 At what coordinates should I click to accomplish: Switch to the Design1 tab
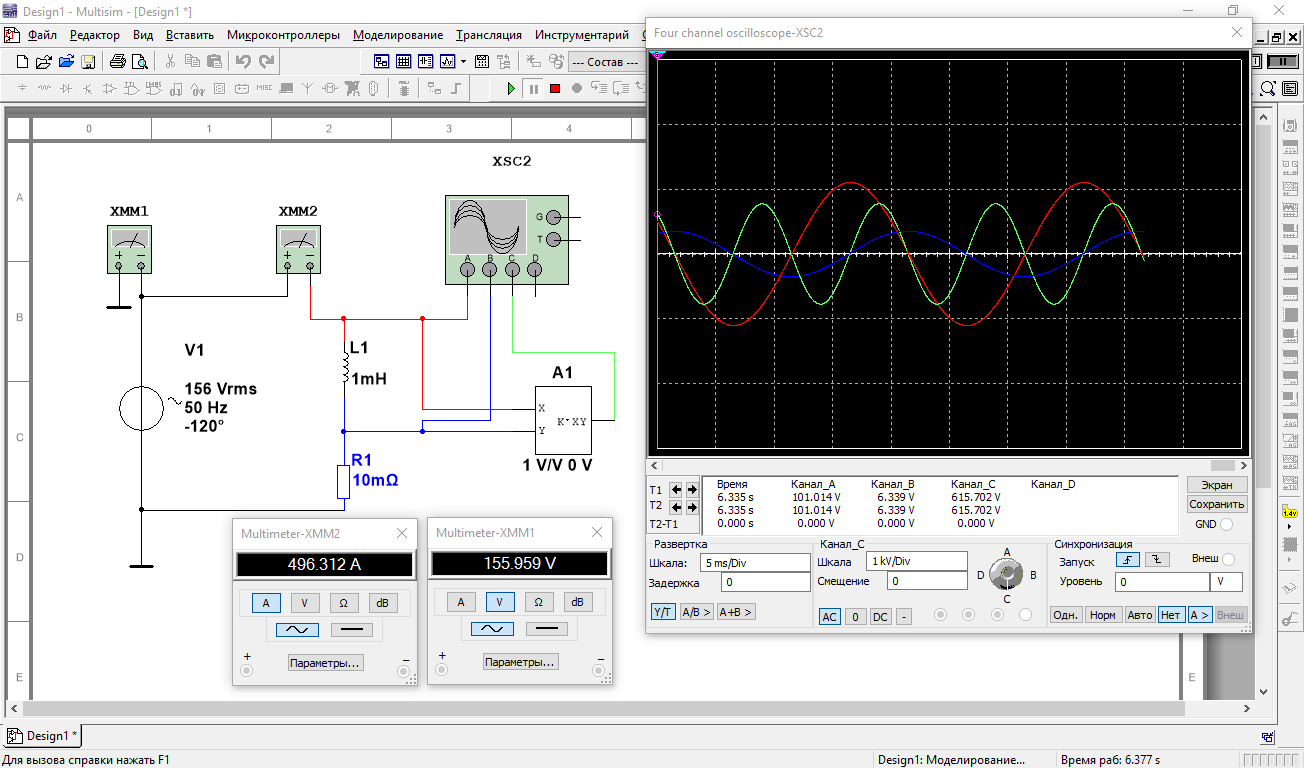click(x=45, y=736)
